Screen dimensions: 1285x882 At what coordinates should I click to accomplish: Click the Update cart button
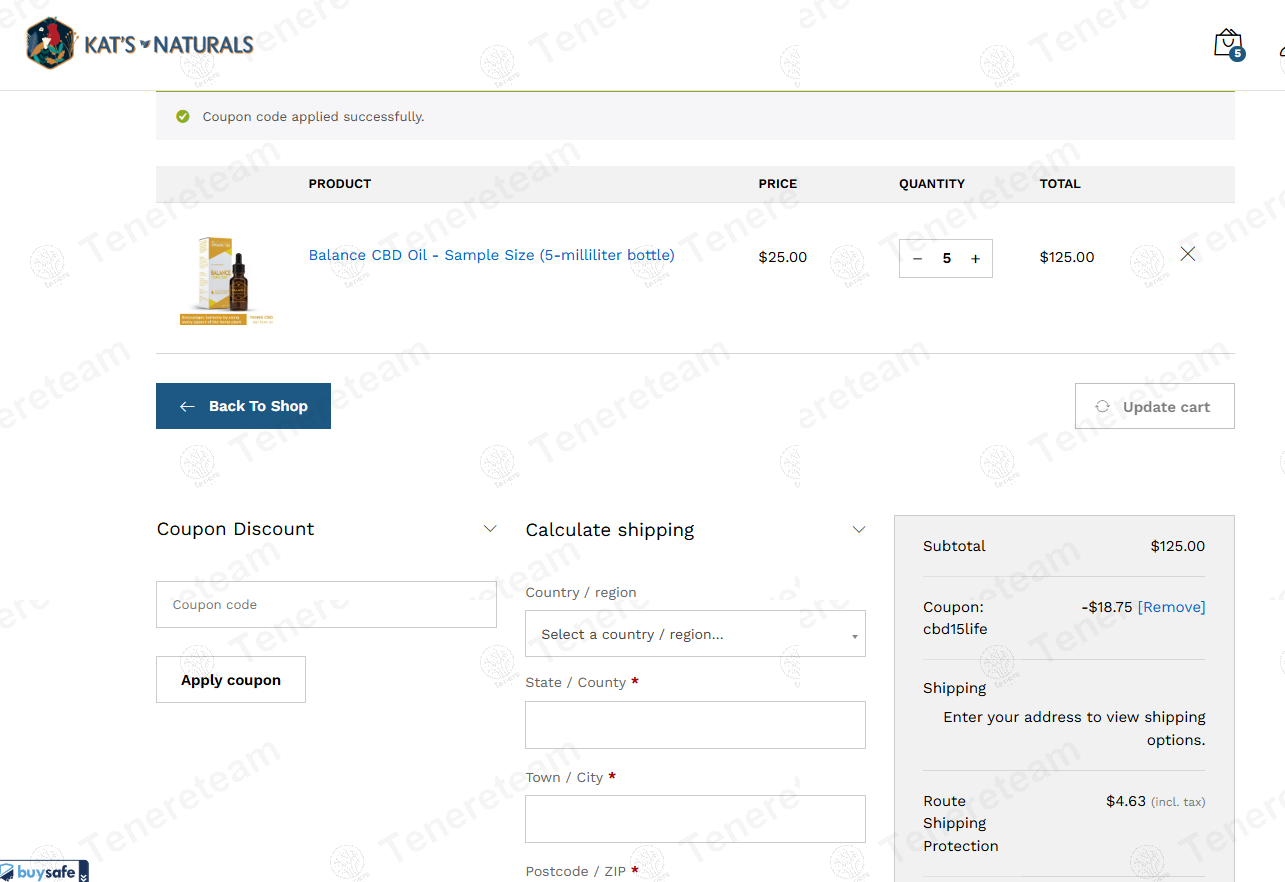(1154, 406)
